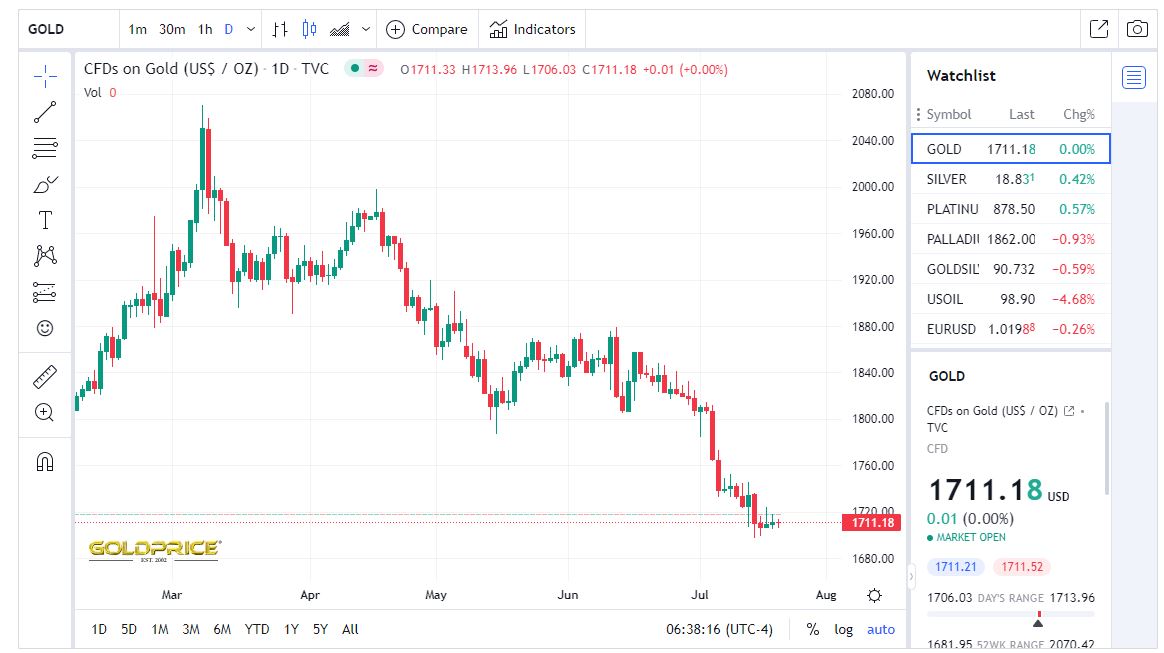Enable the magnet snapping mode
1164x653 pixels.
45,461
